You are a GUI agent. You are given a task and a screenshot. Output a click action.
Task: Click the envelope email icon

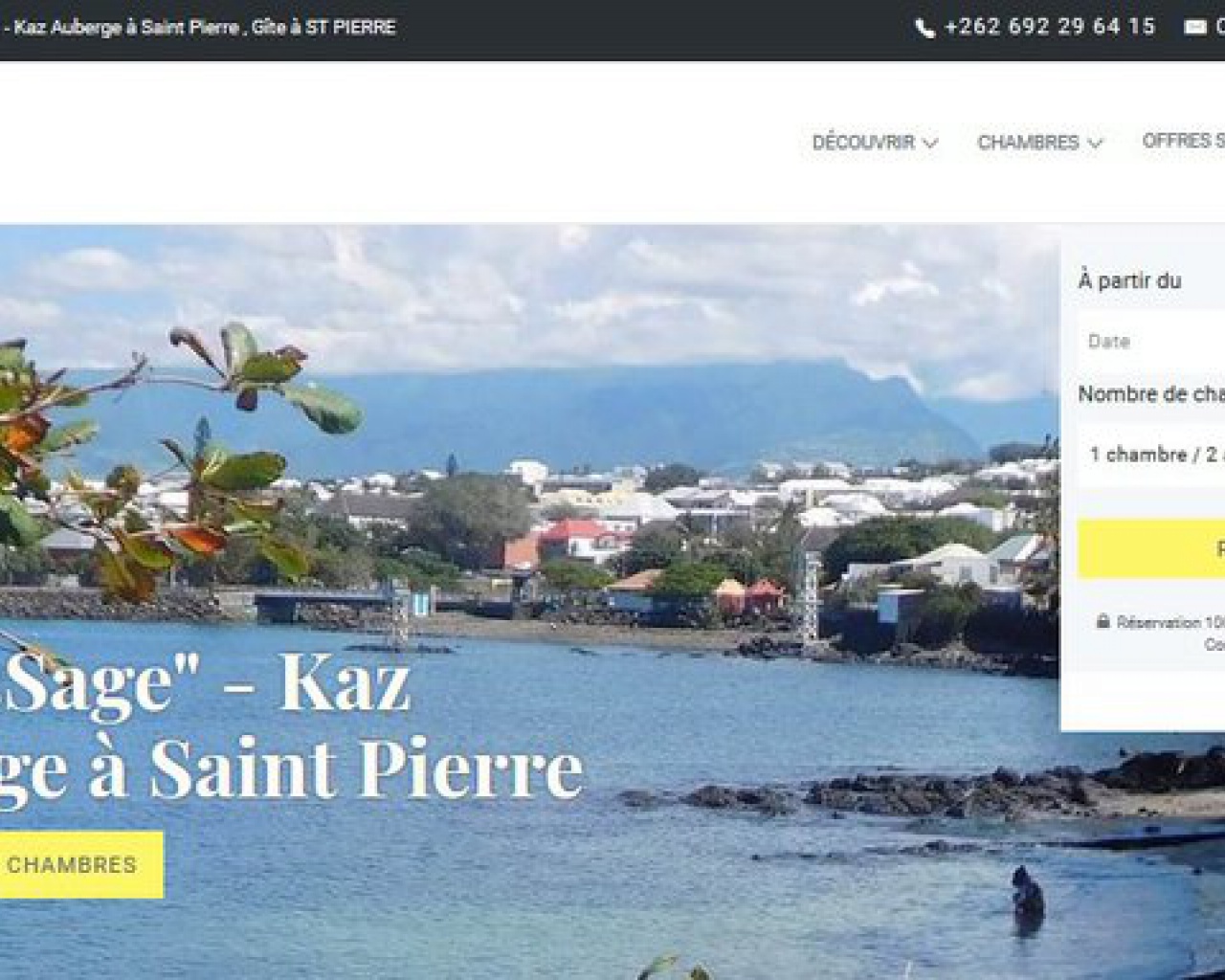(1195, 28)
